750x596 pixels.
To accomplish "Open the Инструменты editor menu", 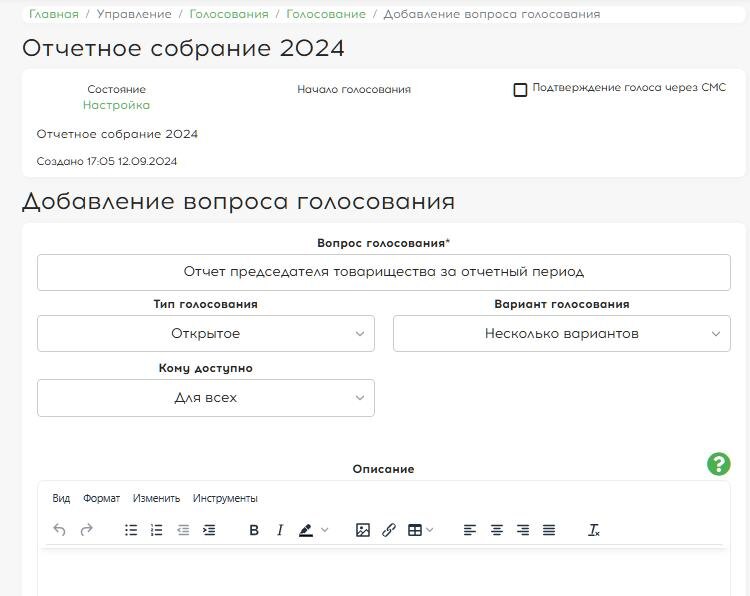I will point(225,498).
